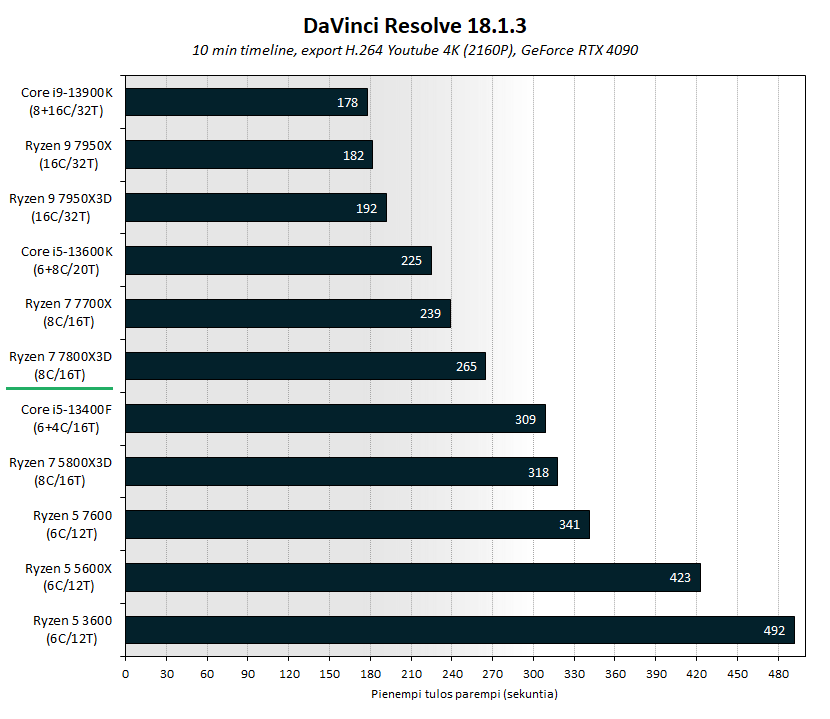The width and height of the screenshot is (830, 719).
Task: Click the Core i5-13400F bar value 309
Action: (526, 419)
